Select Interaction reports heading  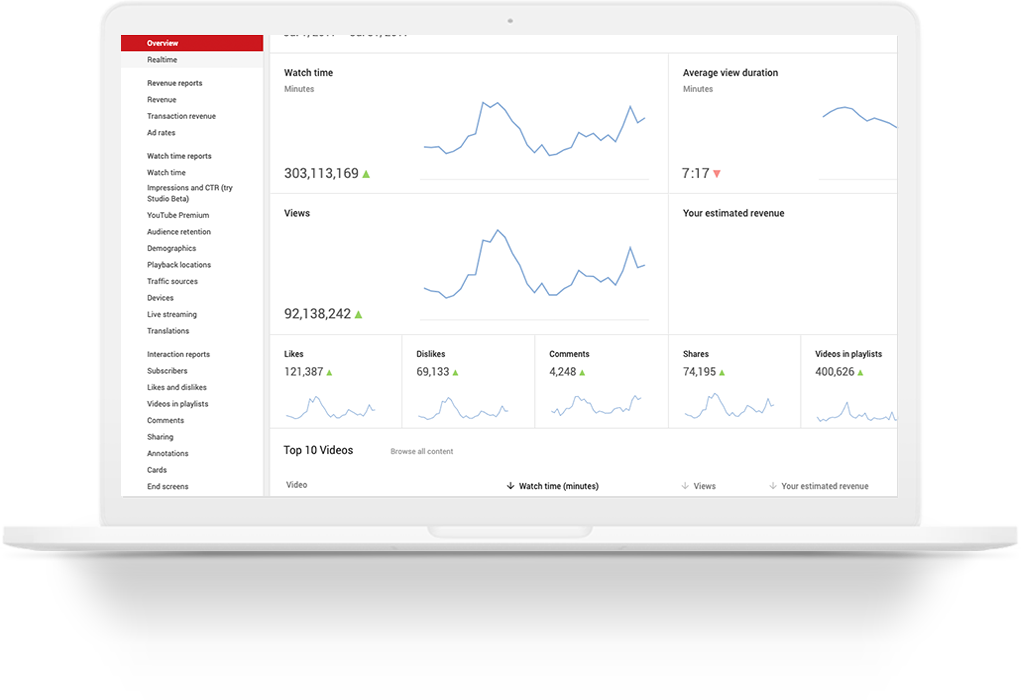(178, 355)
